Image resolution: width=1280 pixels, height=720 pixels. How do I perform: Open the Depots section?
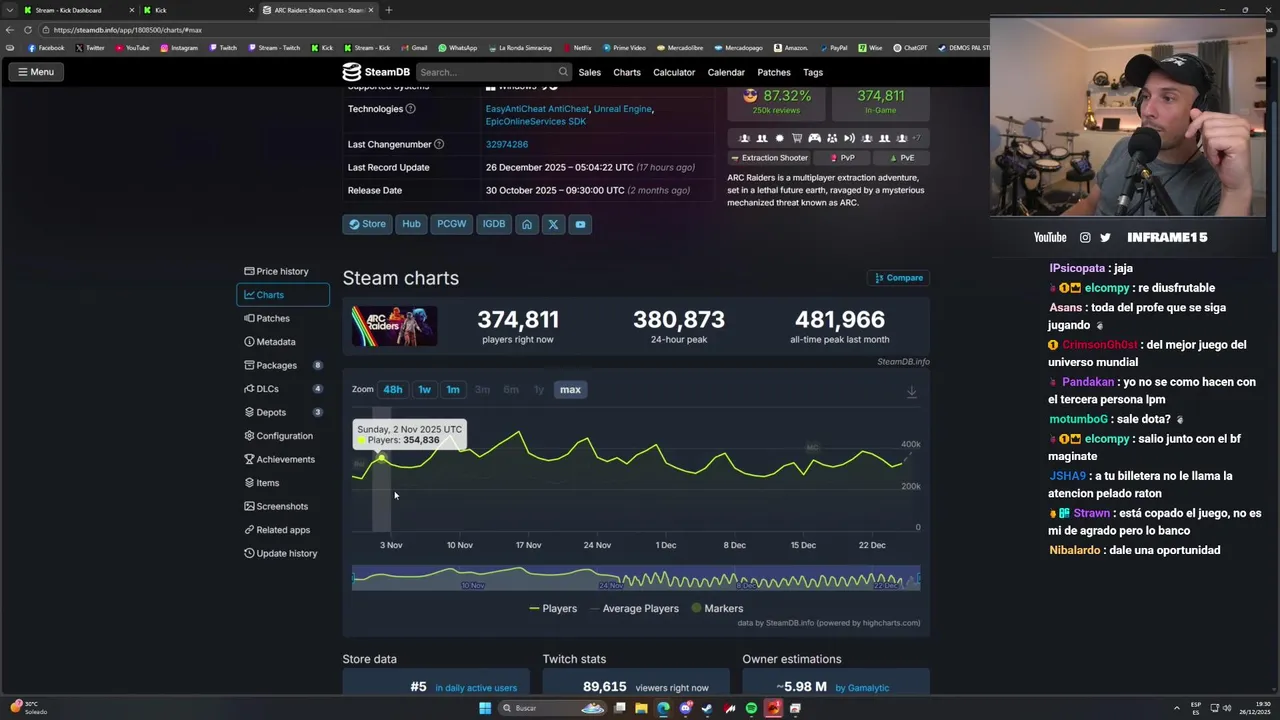(283, 412)
